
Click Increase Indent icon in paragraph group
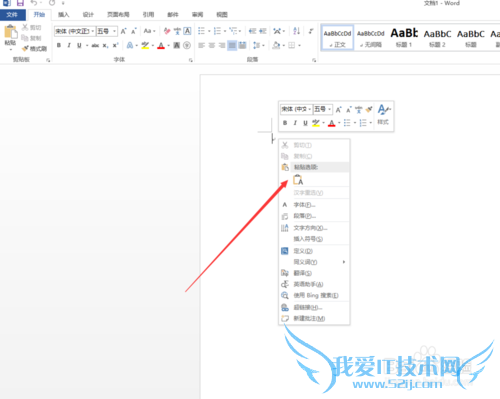(263, 31)
